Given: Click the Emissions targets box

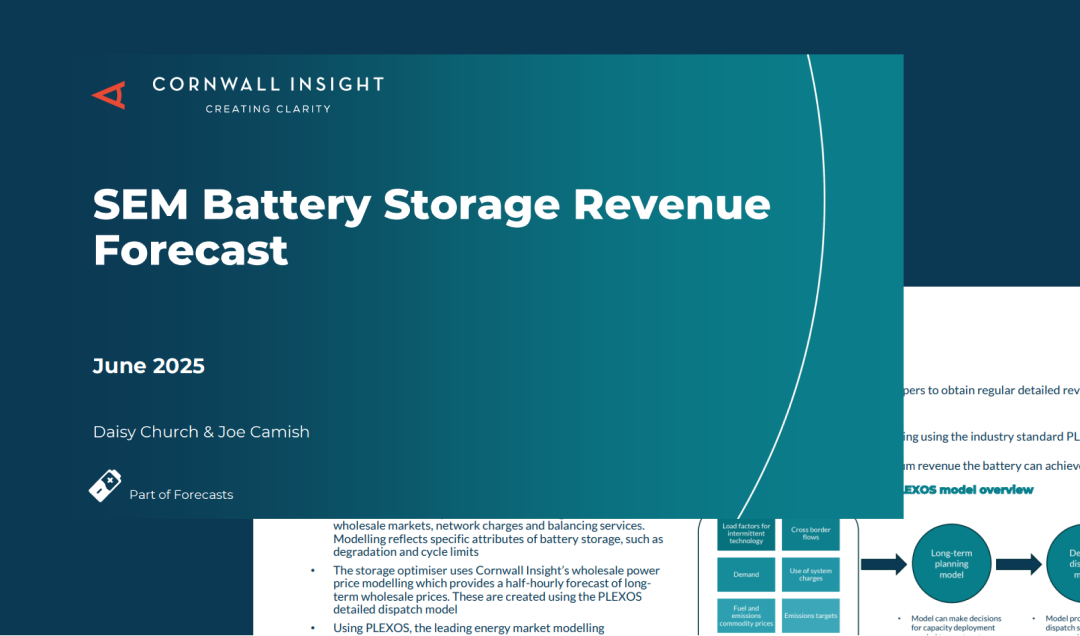Looking at the screenshot, I should 811,615.
